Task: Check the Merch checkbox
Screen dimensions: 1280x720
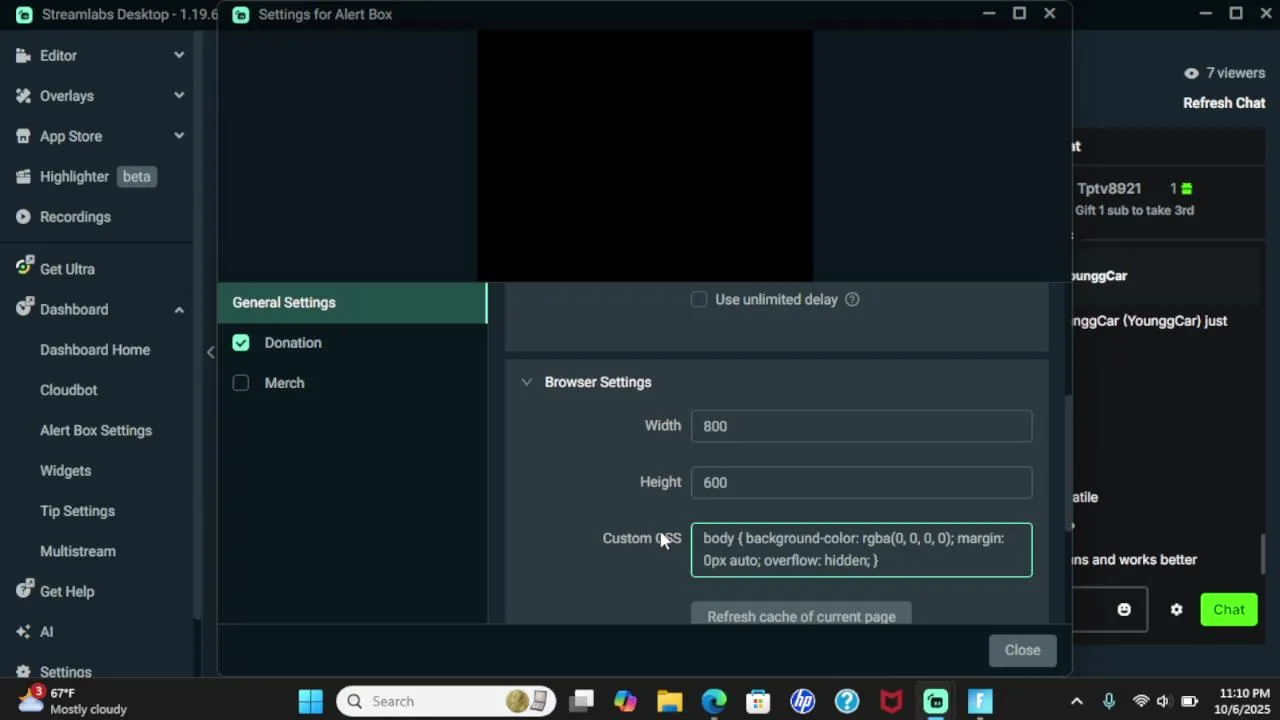Action: click(x=241, y=383)
